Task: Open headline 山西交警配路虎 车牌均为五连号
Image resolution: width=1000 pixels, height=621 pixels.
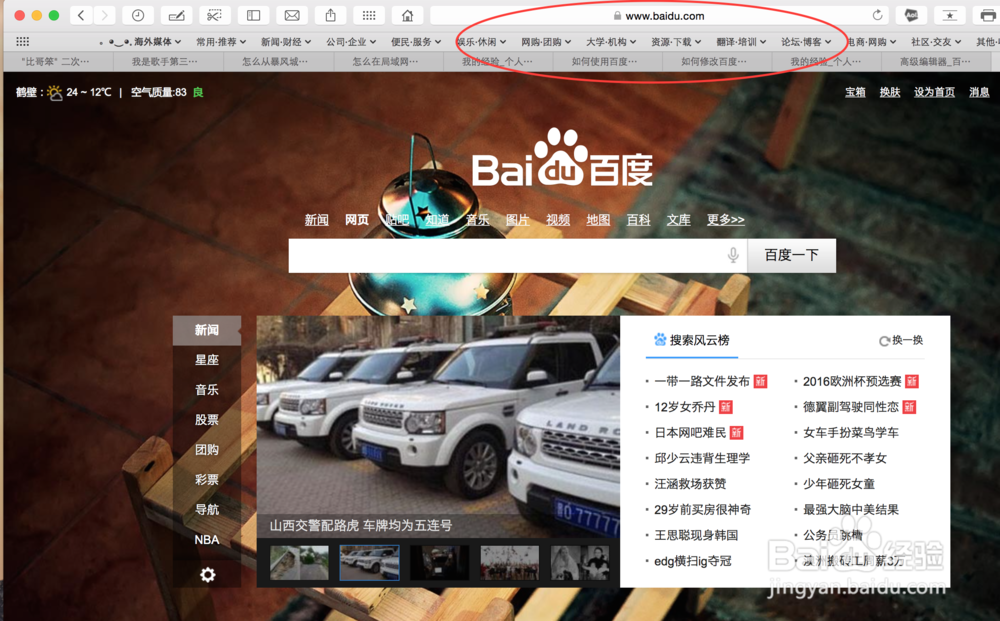Action: coord(360,525)
